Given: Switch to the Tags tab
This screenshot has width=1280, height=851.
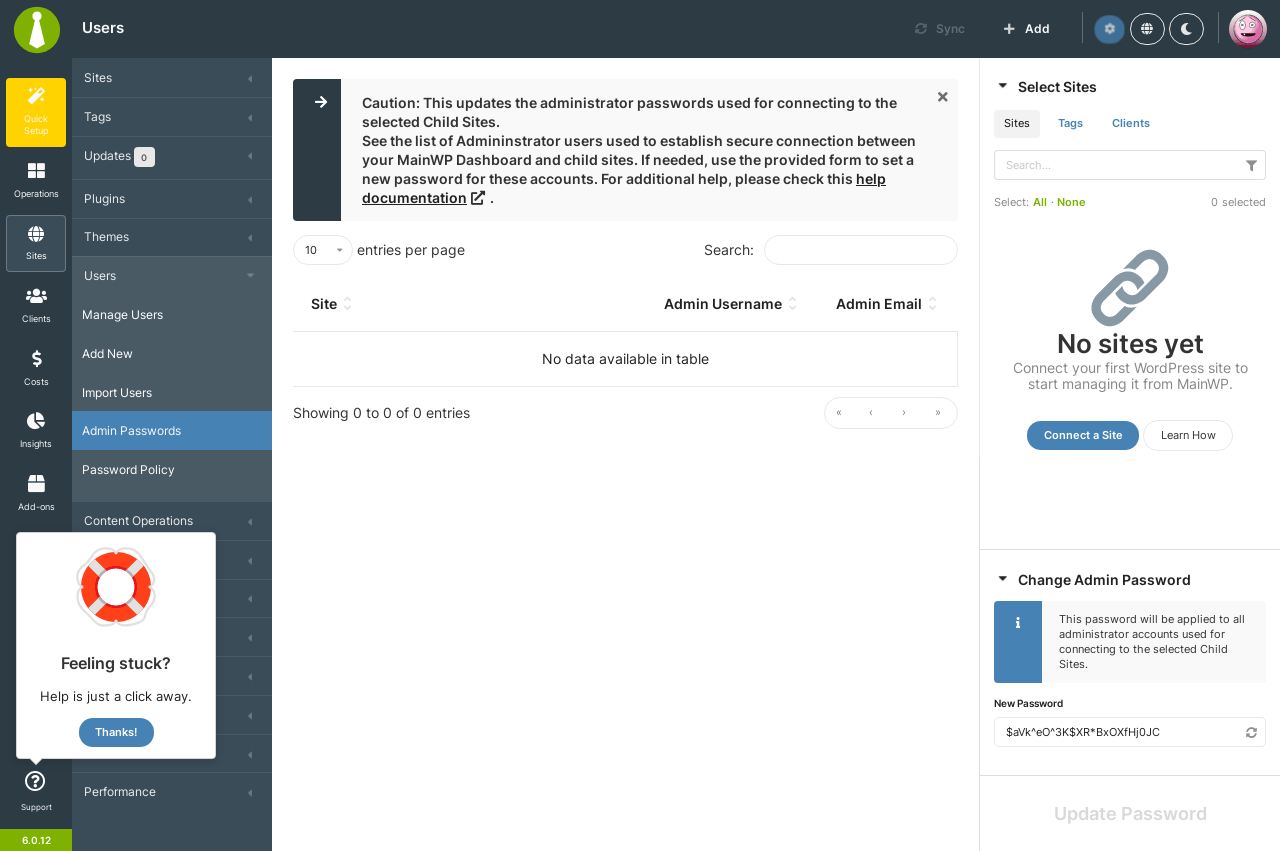Looking at the screenshot, I should (1070, 123).
